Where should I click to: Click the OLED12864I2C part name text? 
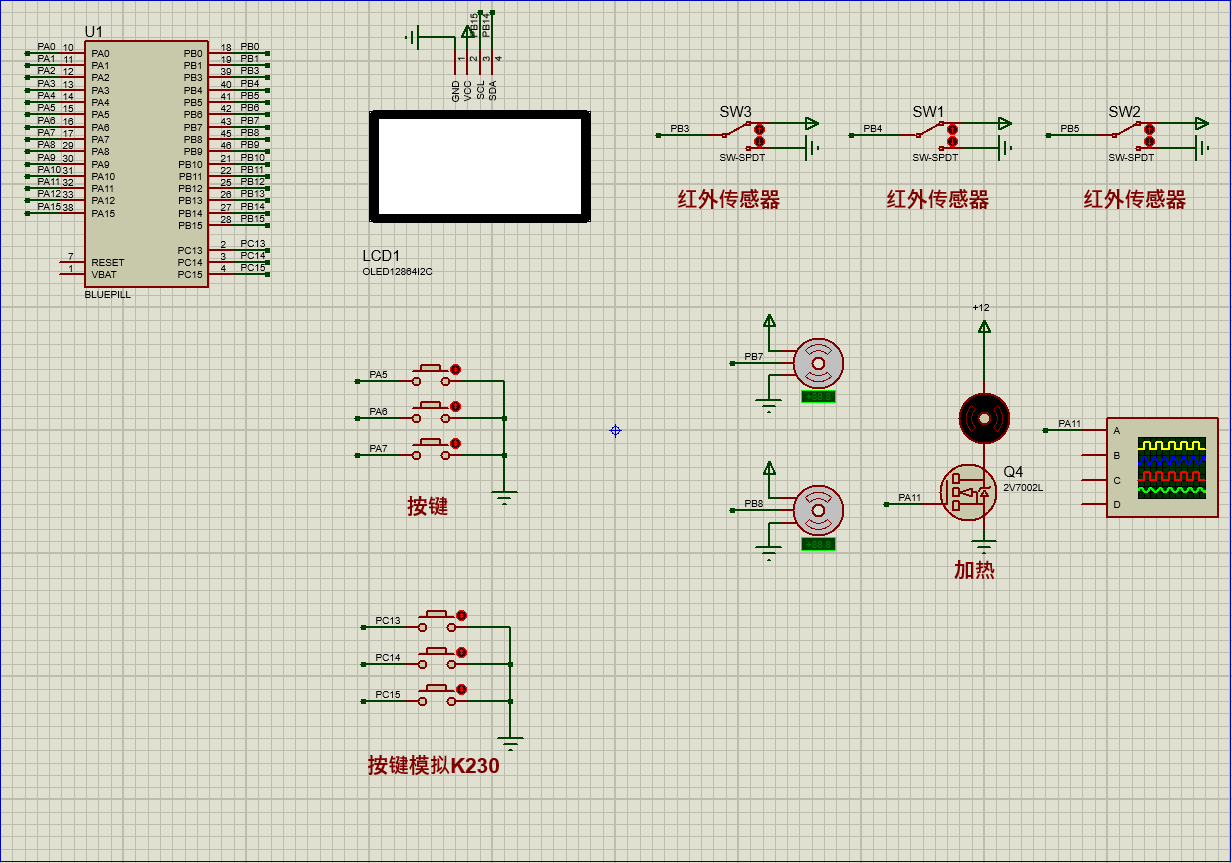pyautogui.click(x=397, y=272)
